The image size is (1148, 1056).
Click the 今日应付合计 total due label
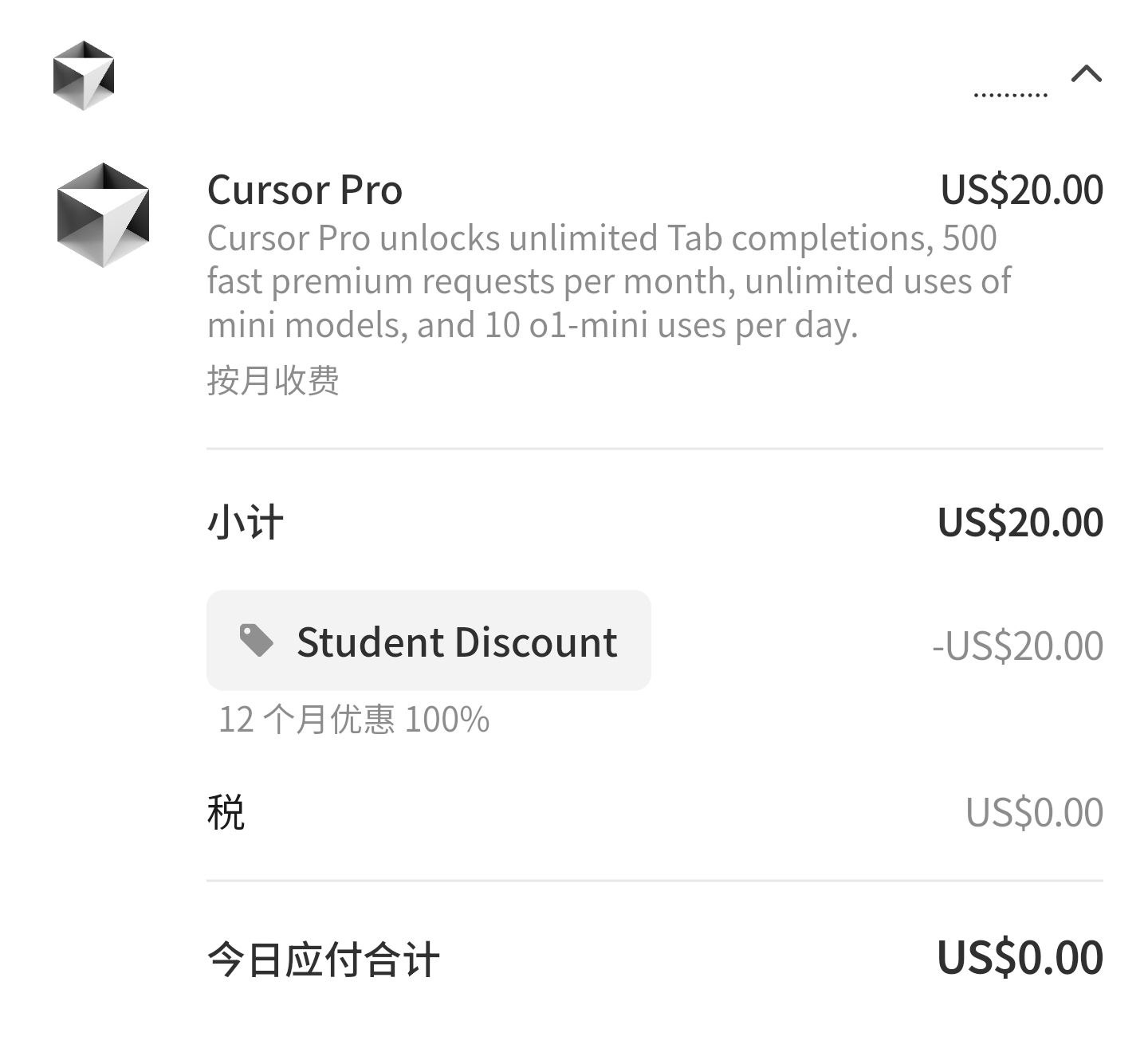(x=323, y=959)
